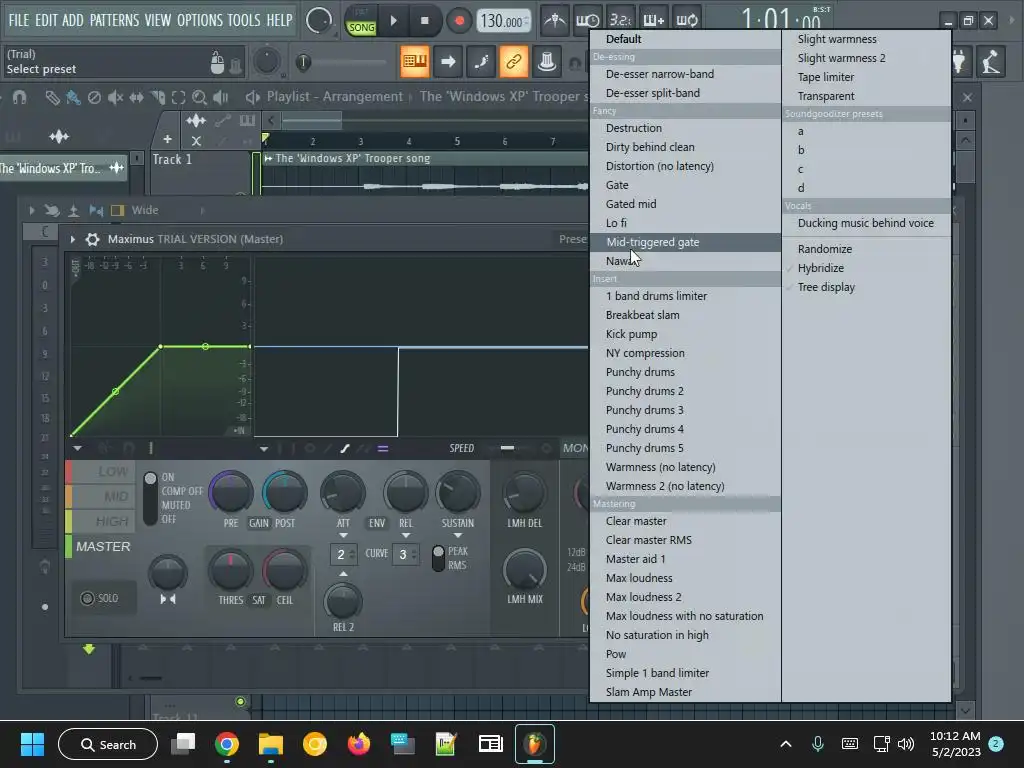This screenshot has width=1024, height=768.
Task: Select the LOW band button
Action: pyautogui.click(x=102, y=472)
